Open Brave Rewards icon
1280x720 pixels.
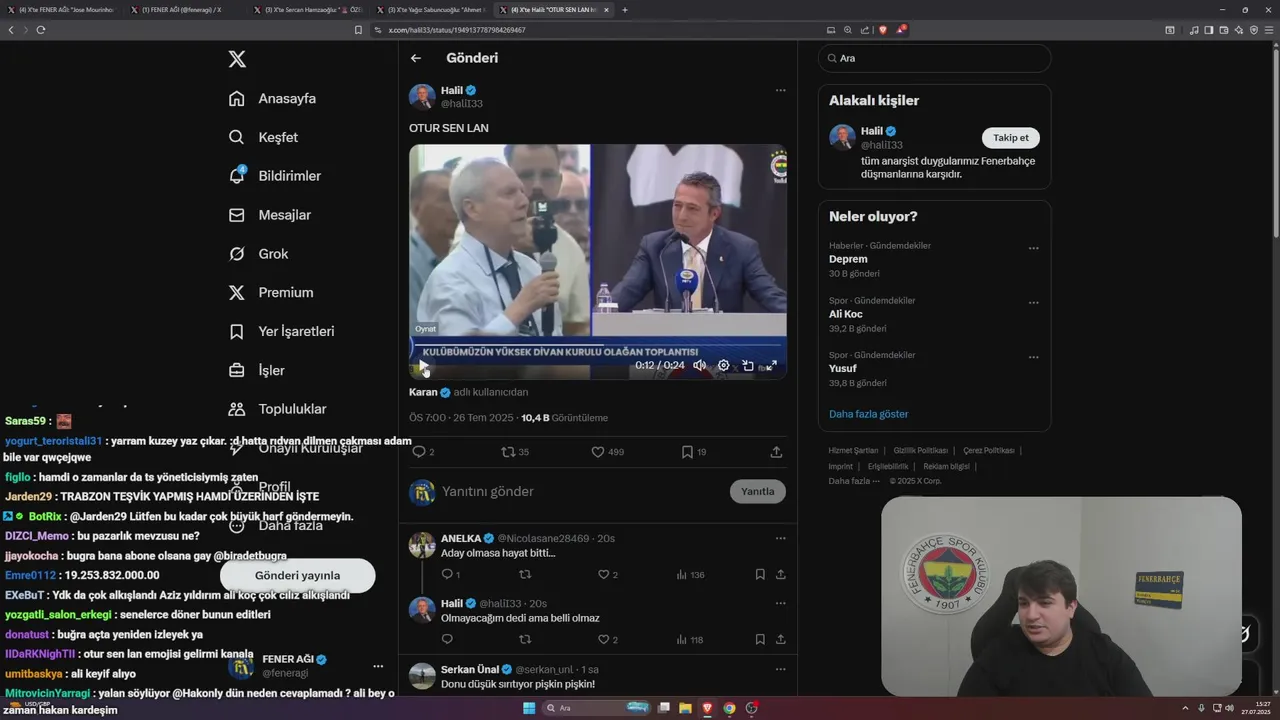(x=901, y=30)
